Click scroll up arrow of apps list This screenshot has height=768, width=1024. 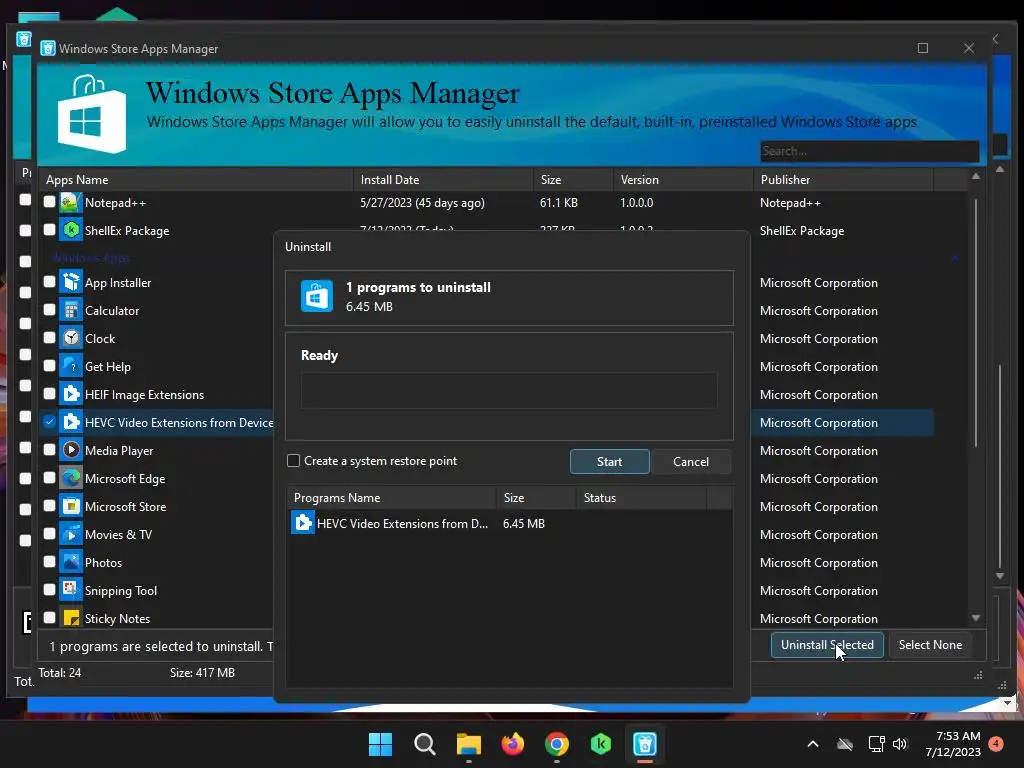click(x=976, y=176)
